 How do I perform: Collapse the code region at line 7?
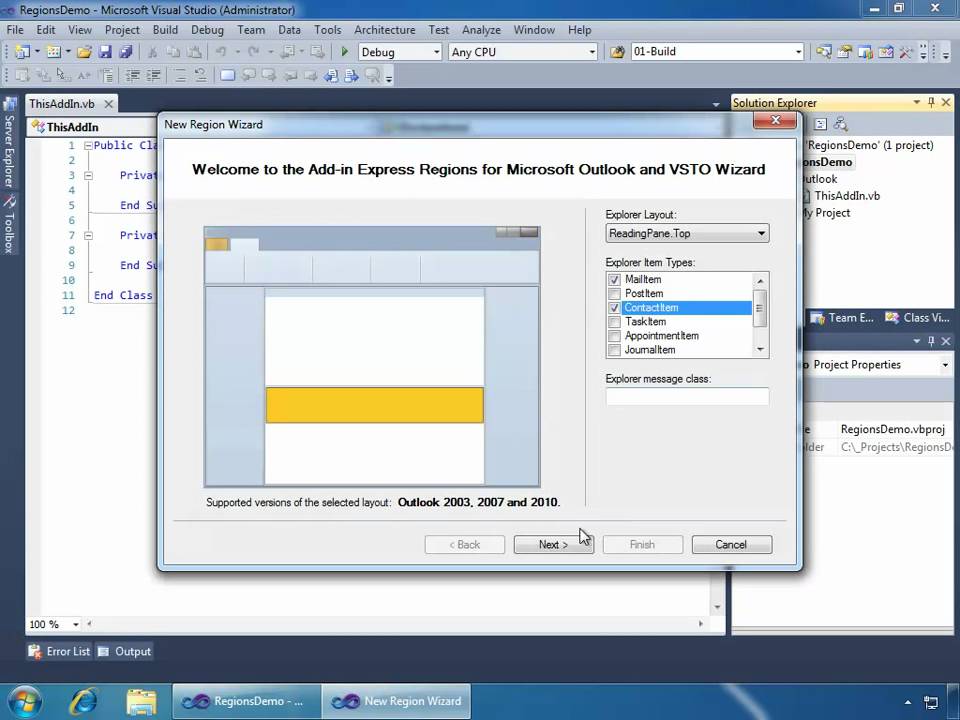coord(88,236)
